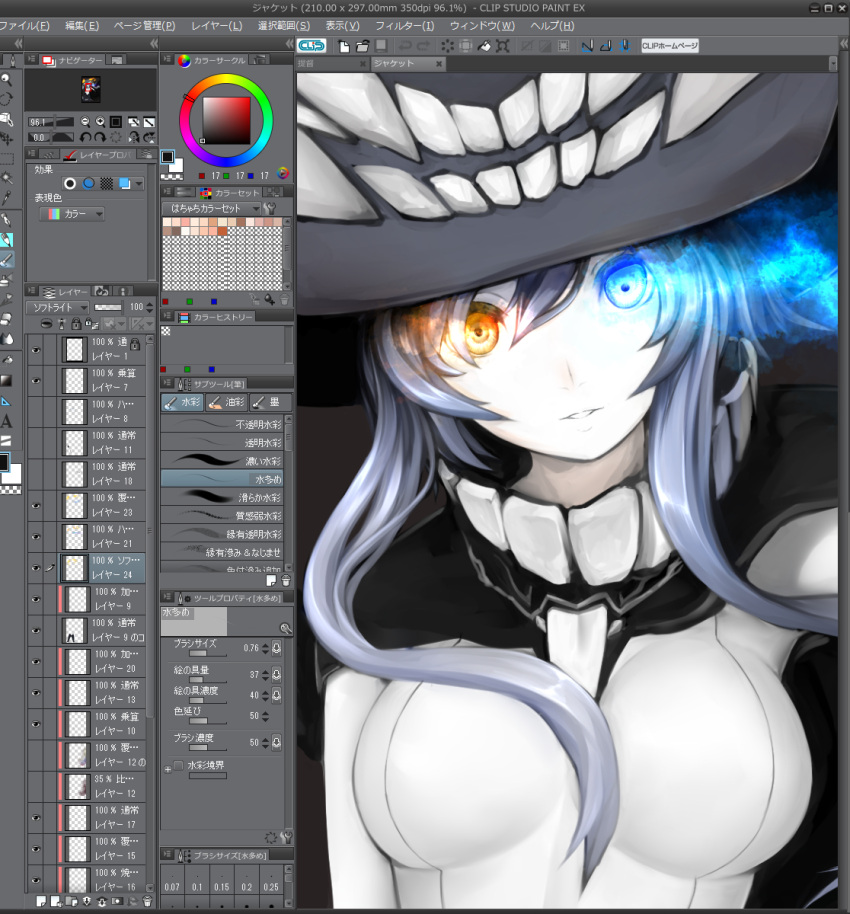Open the ファイル(F) menu
This screenshot has width=850, height=914.
[24, 26]
